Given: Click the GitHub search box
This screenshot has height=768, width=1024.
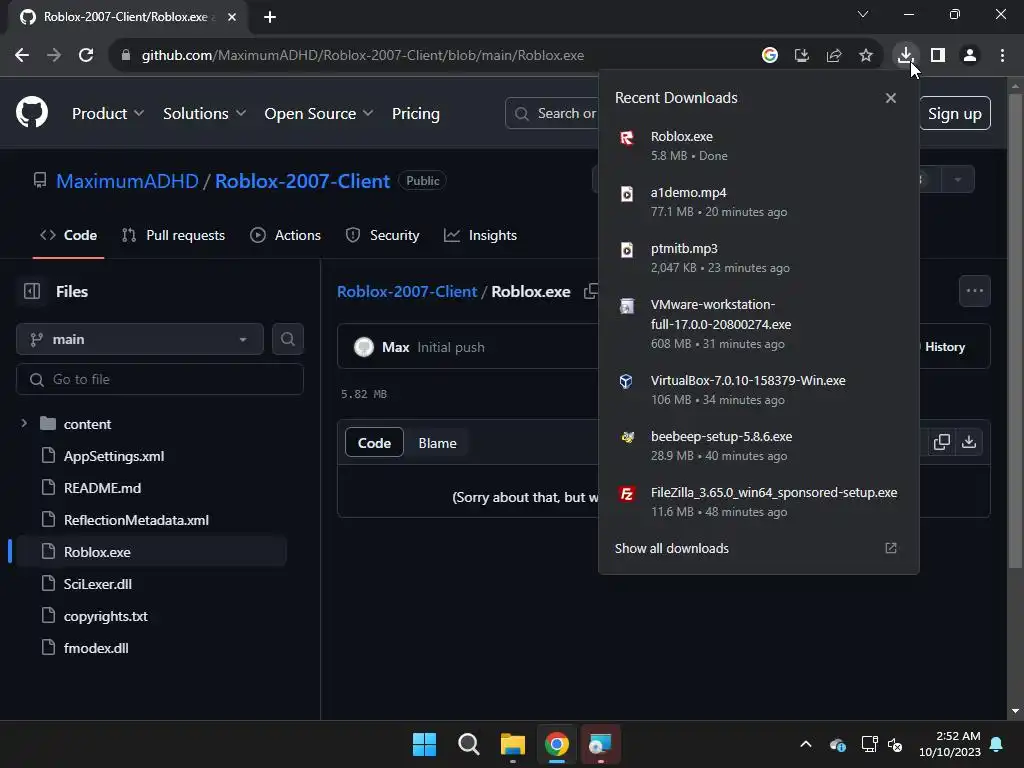Looking at the screenshot, I should coord(552,114).
